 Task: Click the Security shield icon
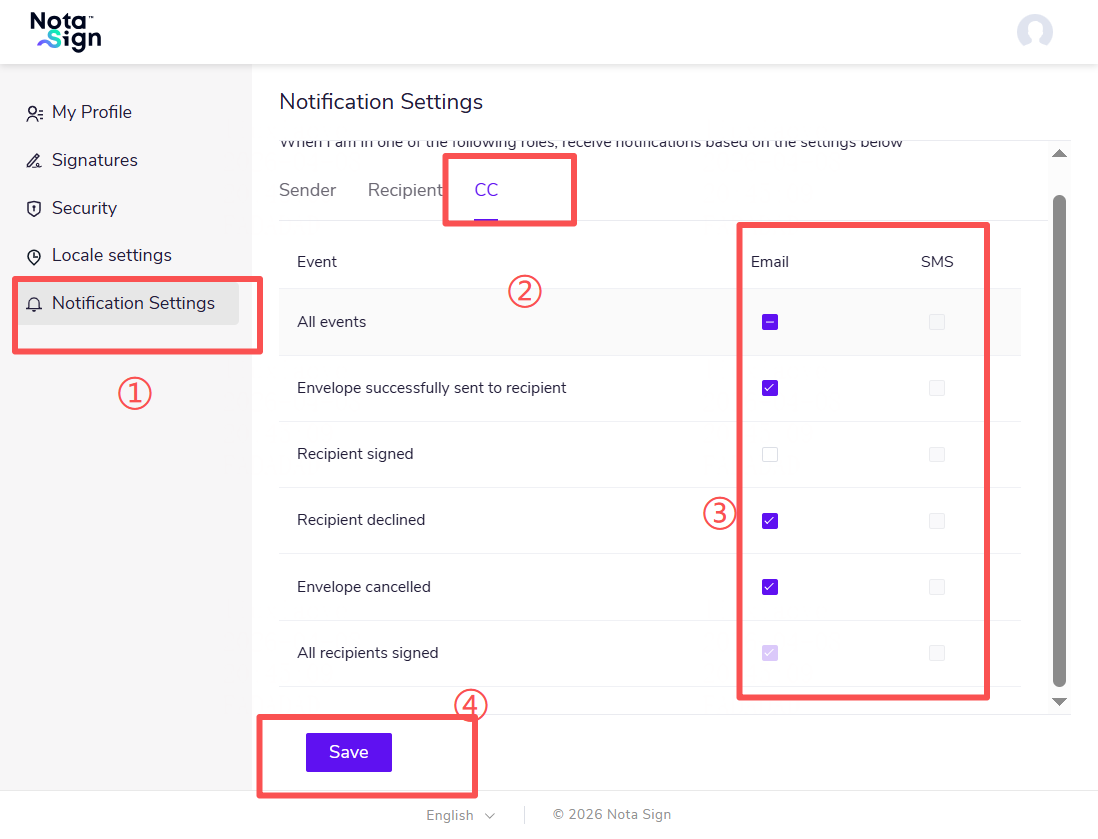point(34,209)
